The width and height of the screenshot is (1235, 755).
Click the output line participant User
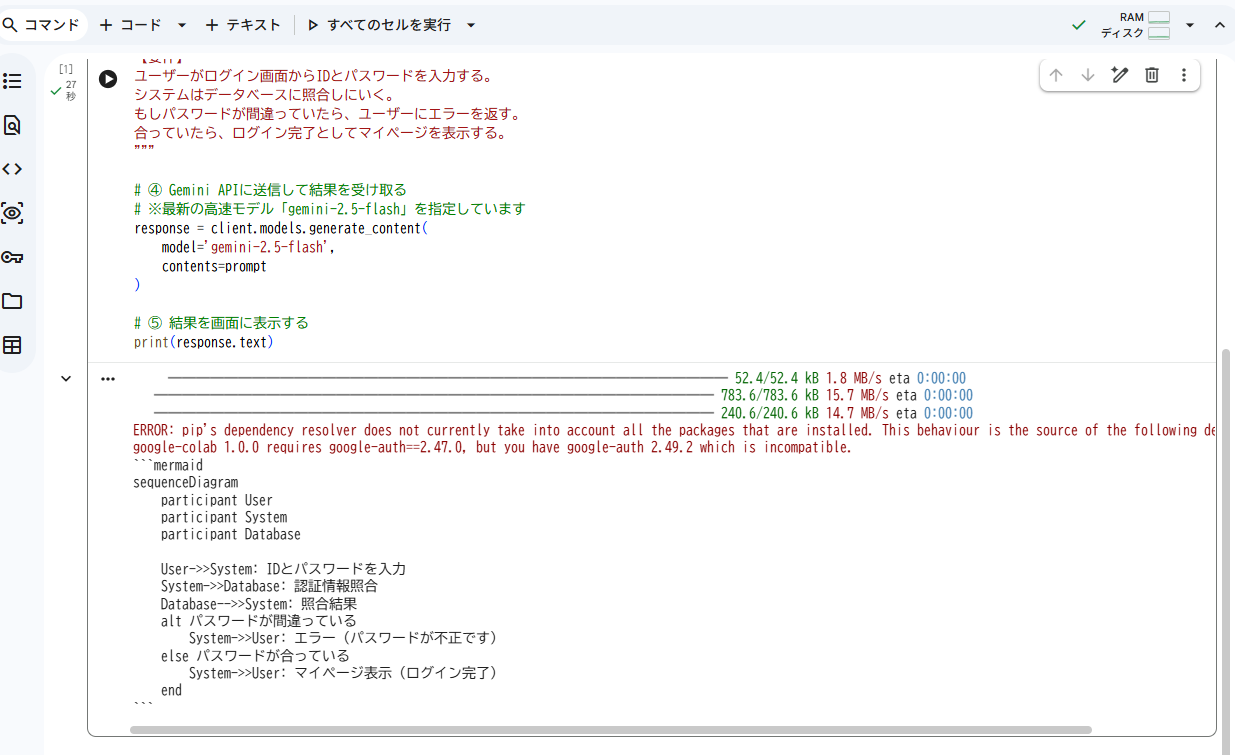(216, 500)
